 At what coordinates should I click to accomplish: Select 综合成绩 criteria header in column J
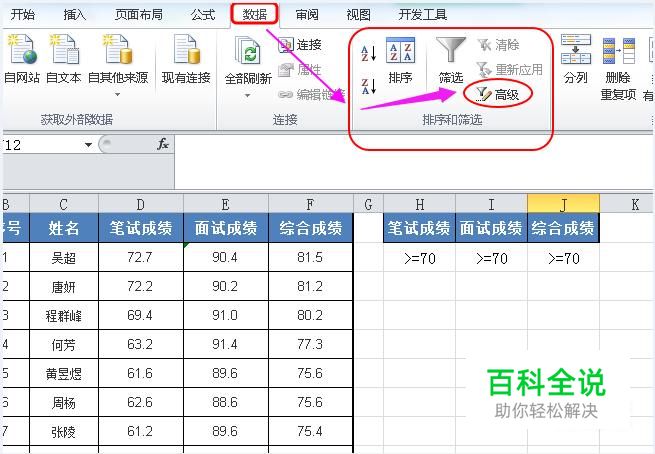563,228
